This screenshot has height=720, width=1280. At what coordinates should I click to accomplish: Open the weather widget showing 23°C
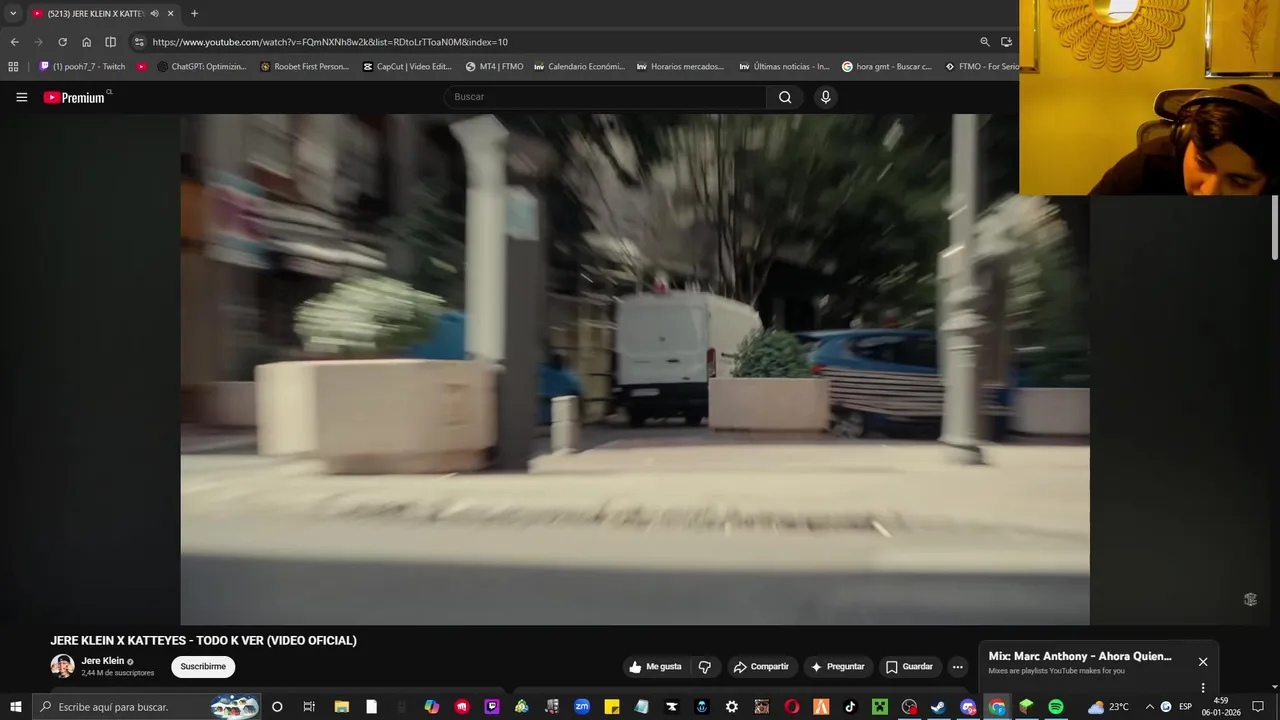point(1108,707)
